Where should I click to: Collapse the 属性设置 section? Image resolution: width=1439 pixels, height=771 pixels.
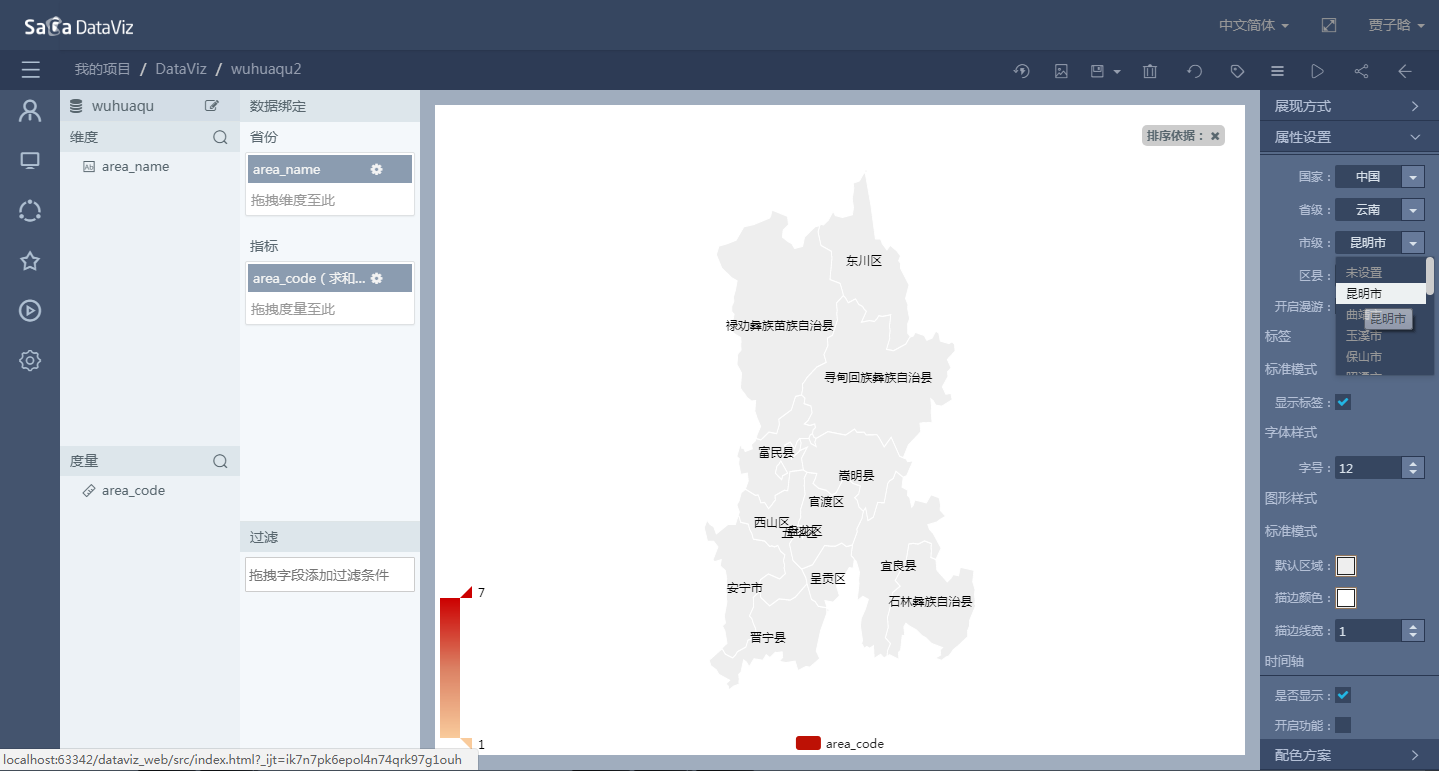(x=1349, y=137)
